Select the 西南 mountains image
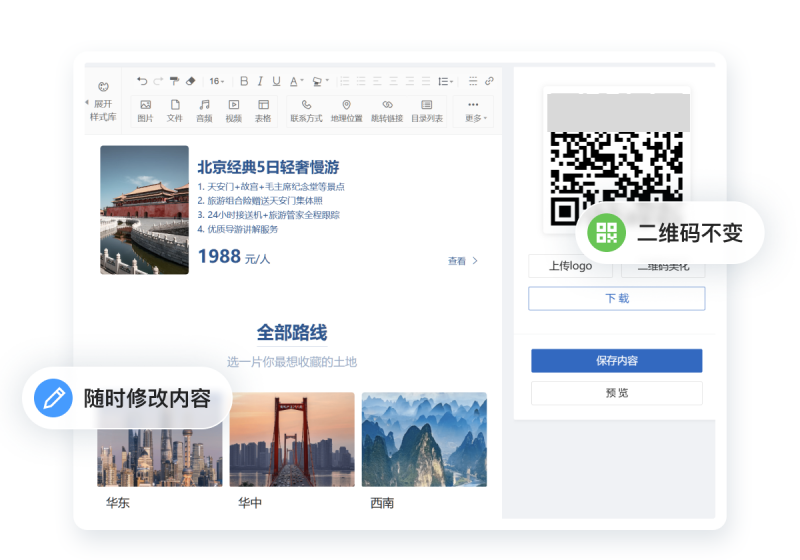 (x=424, y=439)
